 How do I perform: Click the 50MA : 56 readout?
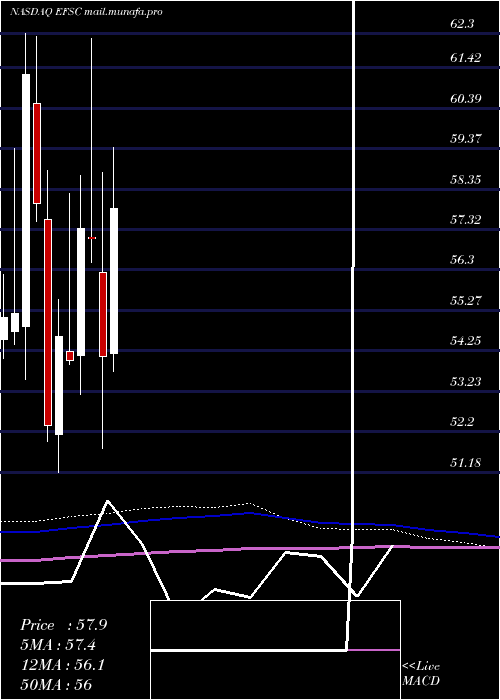pyautogui.click(x=56, y=684)
